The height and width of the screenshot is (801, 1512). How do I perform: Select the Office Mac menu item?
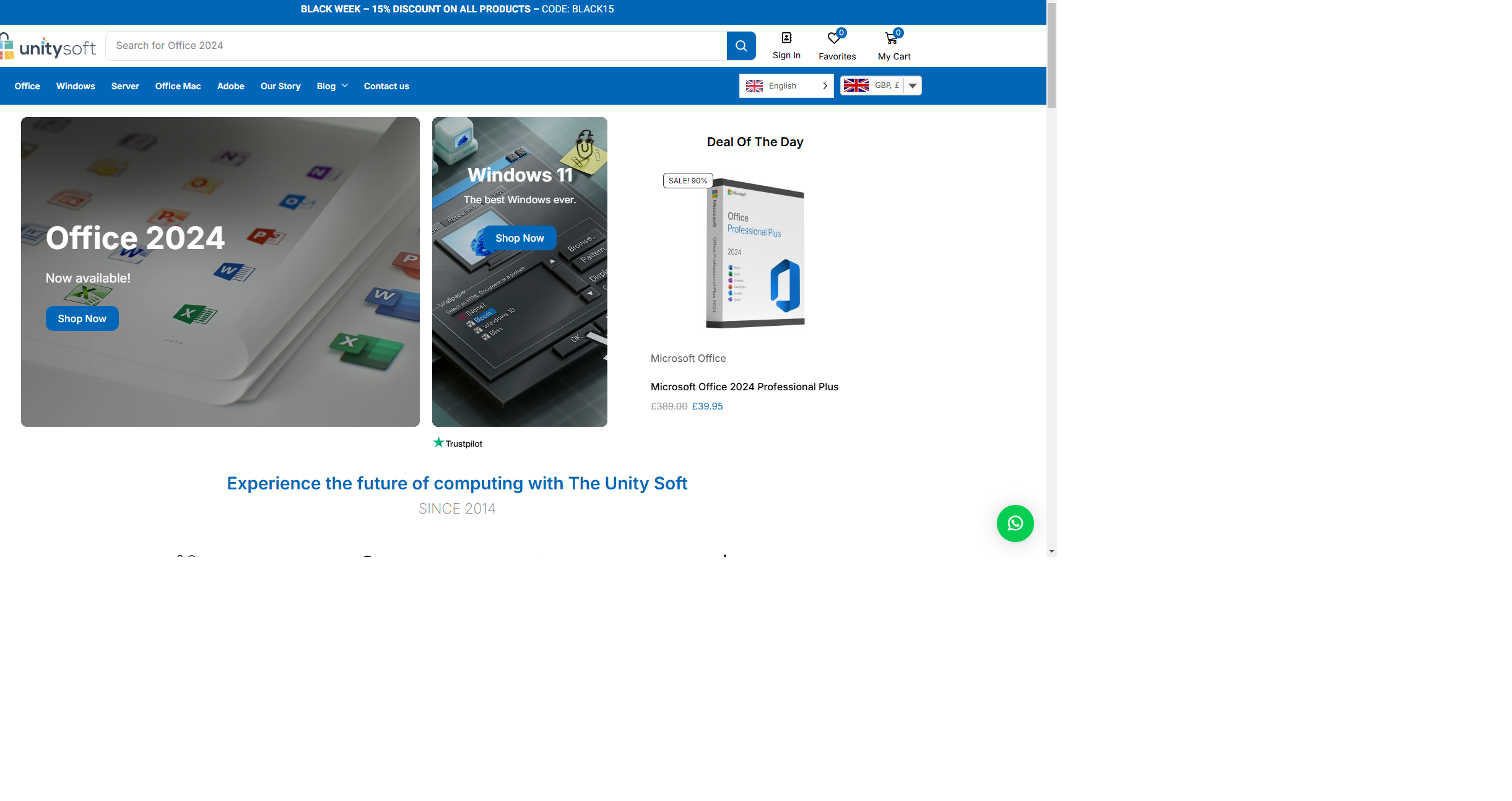click(178, 86)
